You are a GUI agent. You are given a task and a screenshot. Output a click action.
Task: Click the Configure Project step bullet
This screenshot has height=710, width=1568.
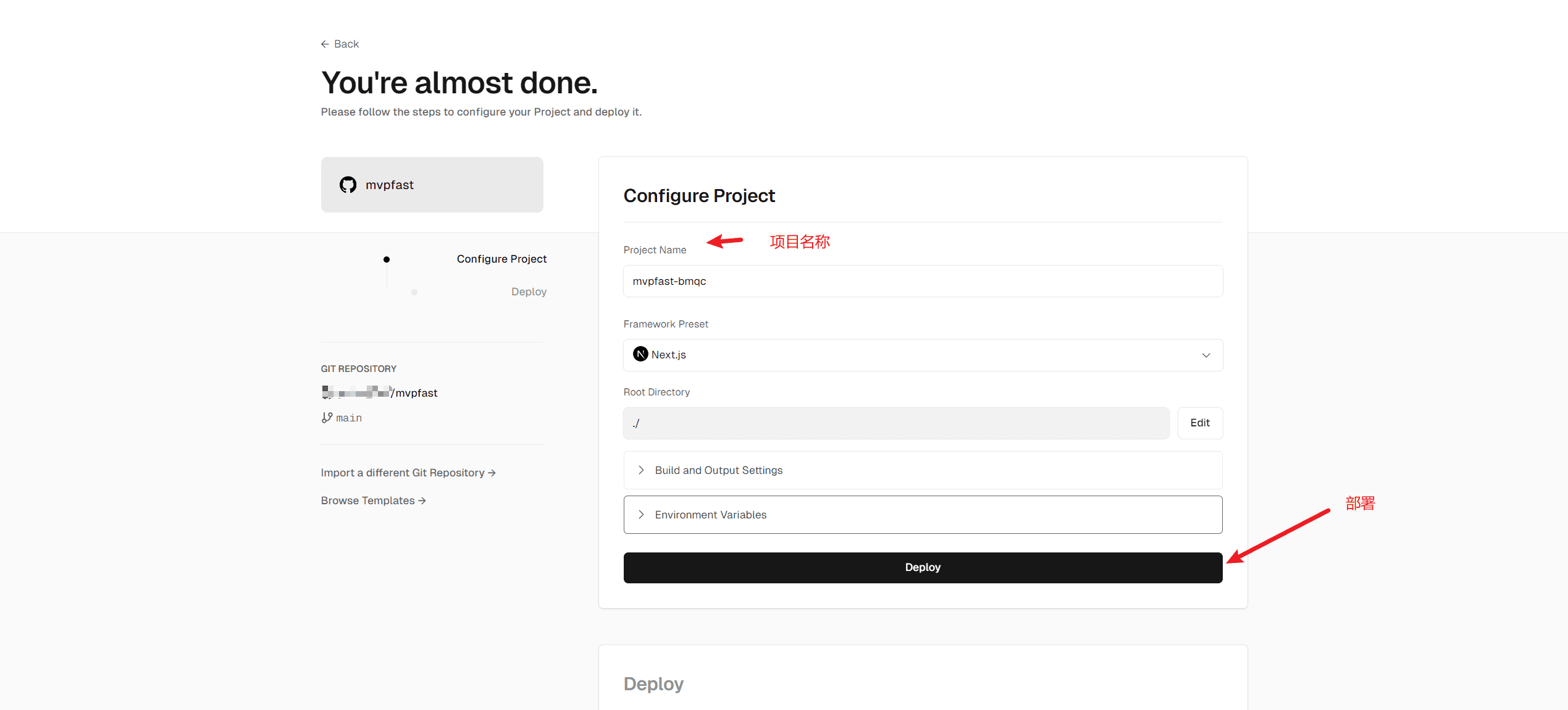pyautogui.click(x=387, y=260)
